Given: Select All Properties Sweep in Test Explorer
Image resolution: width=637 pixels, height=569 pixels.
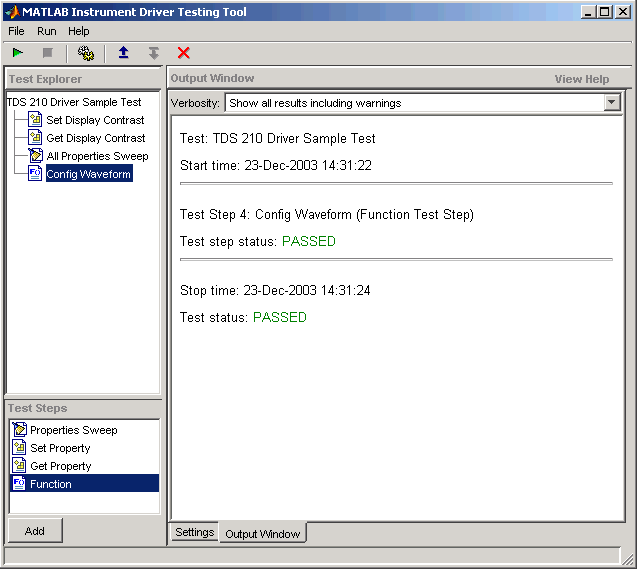Looking at the screenshot, I should point(96,156).
